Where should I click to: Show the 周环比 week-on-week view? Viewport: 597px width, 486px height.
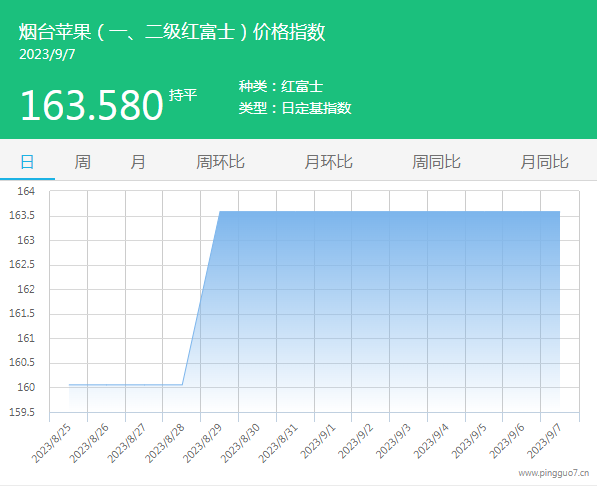pyautogui.click(x=220, y=162)
